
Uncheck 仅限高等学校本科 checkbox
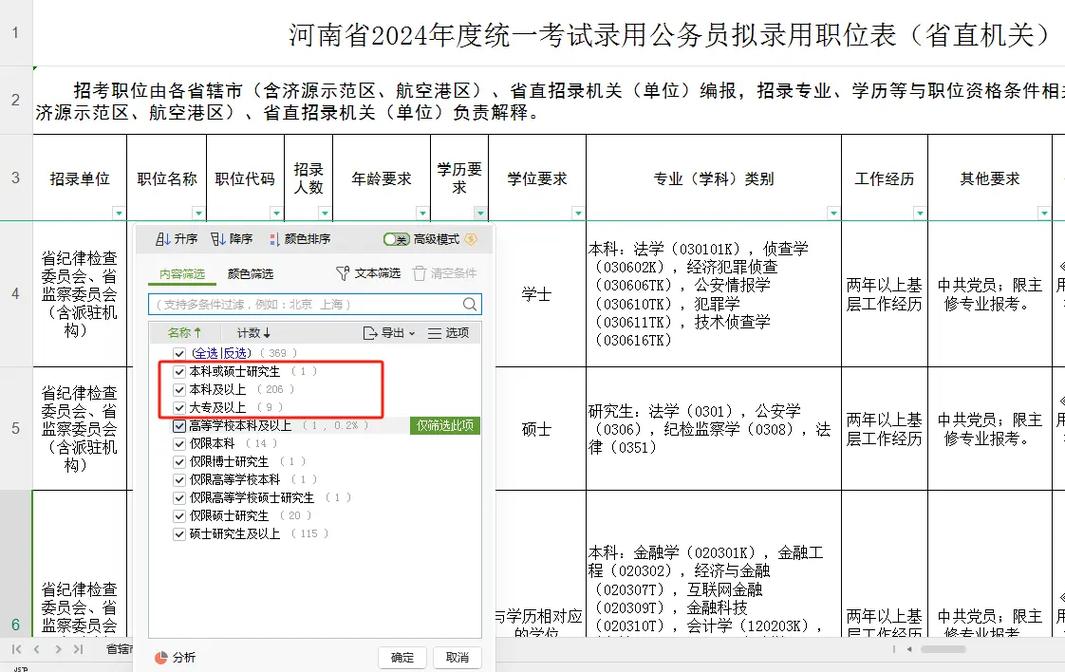click(x=179, y=480)
